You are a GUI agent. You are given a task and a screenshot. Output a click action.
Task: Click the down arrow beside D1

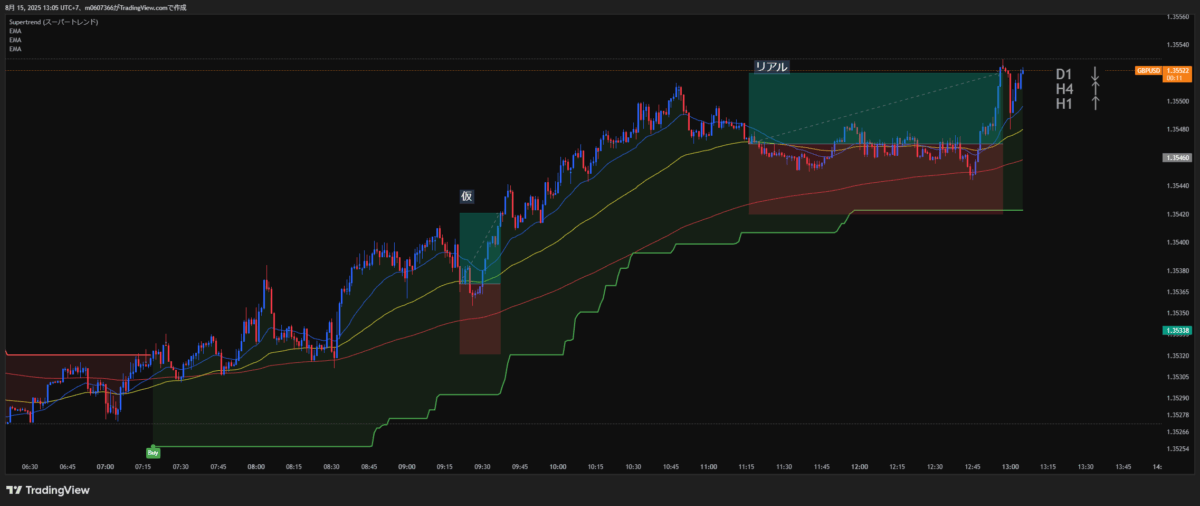point(1095,74)
